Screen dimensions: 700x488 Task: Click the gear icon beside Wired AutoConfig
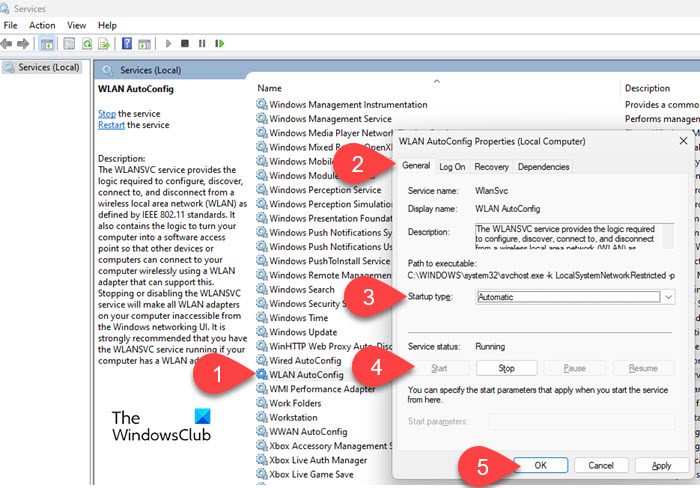pyautogui.click(x=262, y=360)
